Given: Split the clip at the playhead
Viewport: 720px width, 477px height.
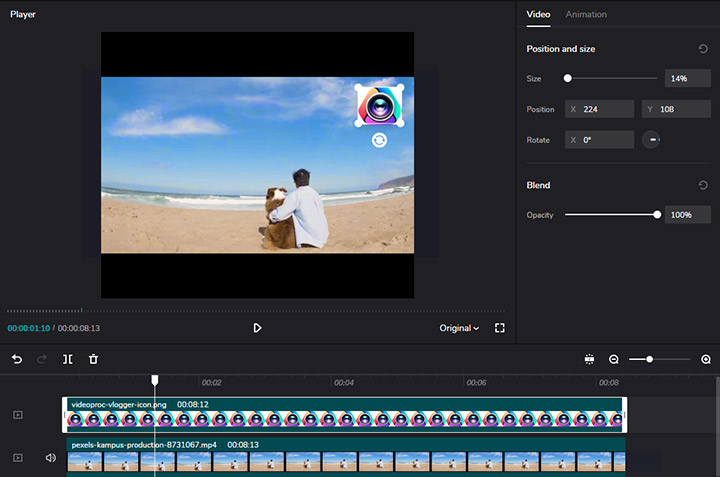Looking at the screenshot, I should pos(68,359).
